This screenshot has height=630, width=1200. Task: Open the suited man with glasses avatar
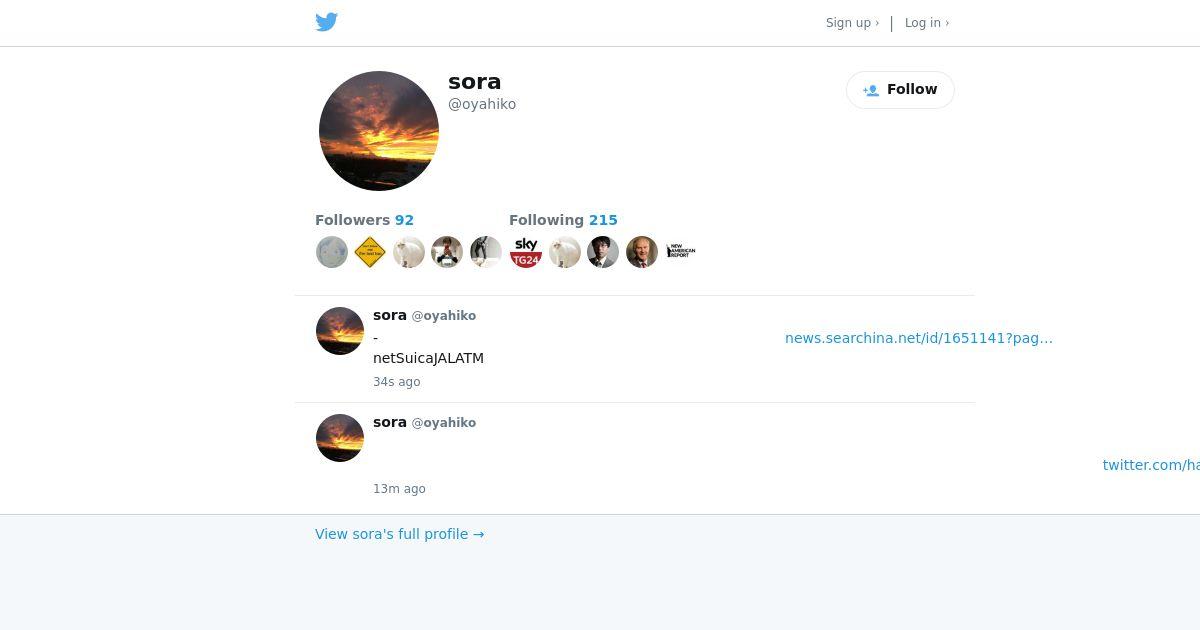tap(603, 252)
